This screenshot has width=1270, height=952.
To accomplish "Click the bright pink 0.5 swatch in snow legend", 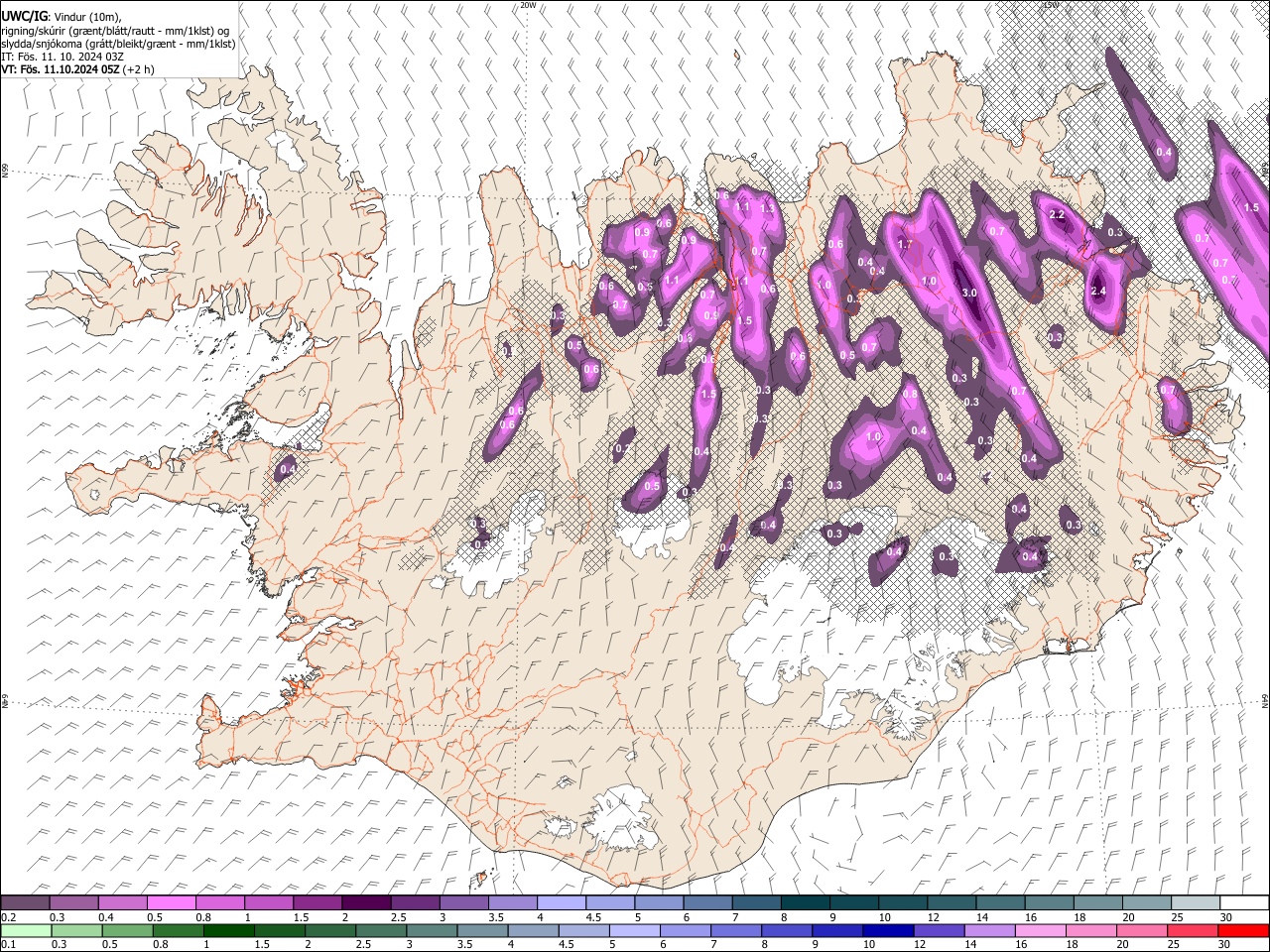I will [172, 902].
